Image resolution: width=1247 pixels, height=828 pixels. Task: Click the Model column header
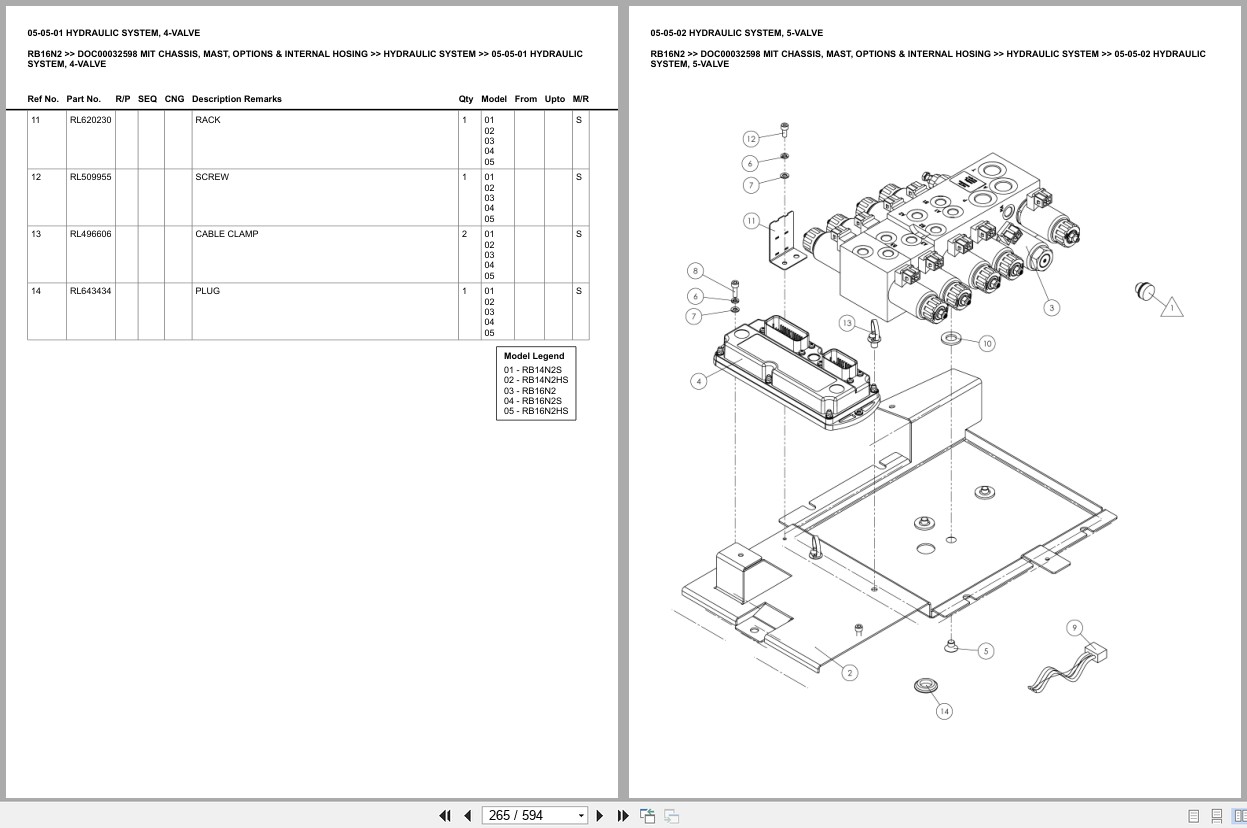coord(494,99)
